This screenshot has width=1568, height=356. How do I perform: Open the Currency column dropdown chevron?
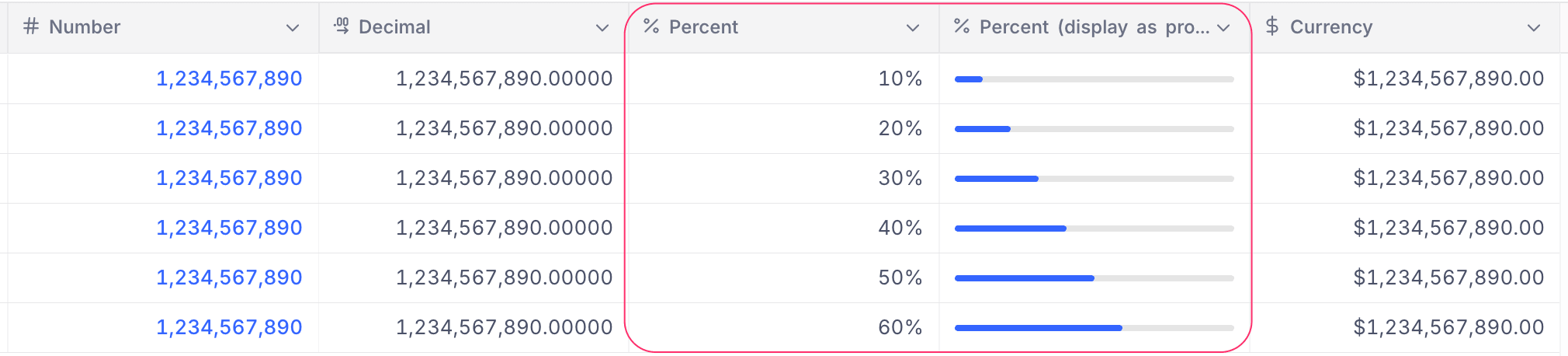point(1534,28)
